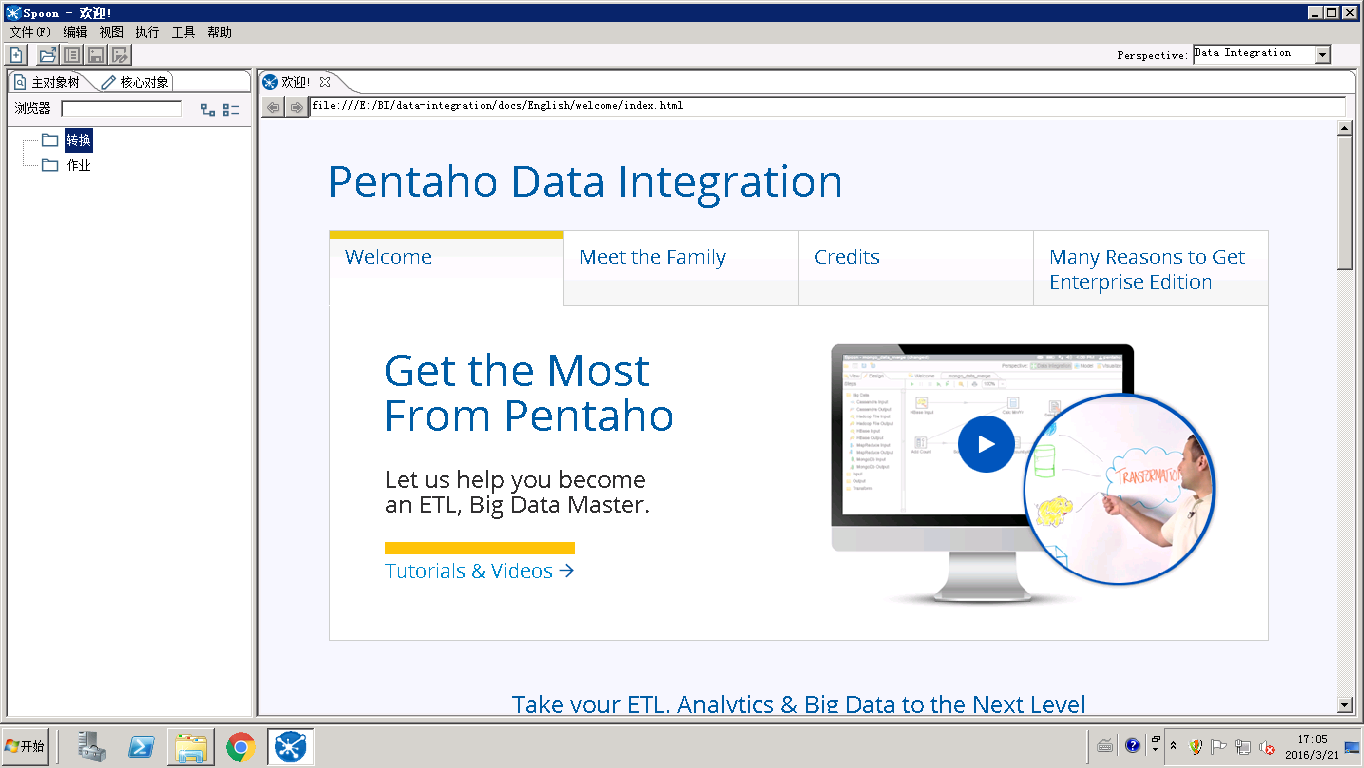
Task: Click the browser Forward arrow button
Action: (297, 106)
